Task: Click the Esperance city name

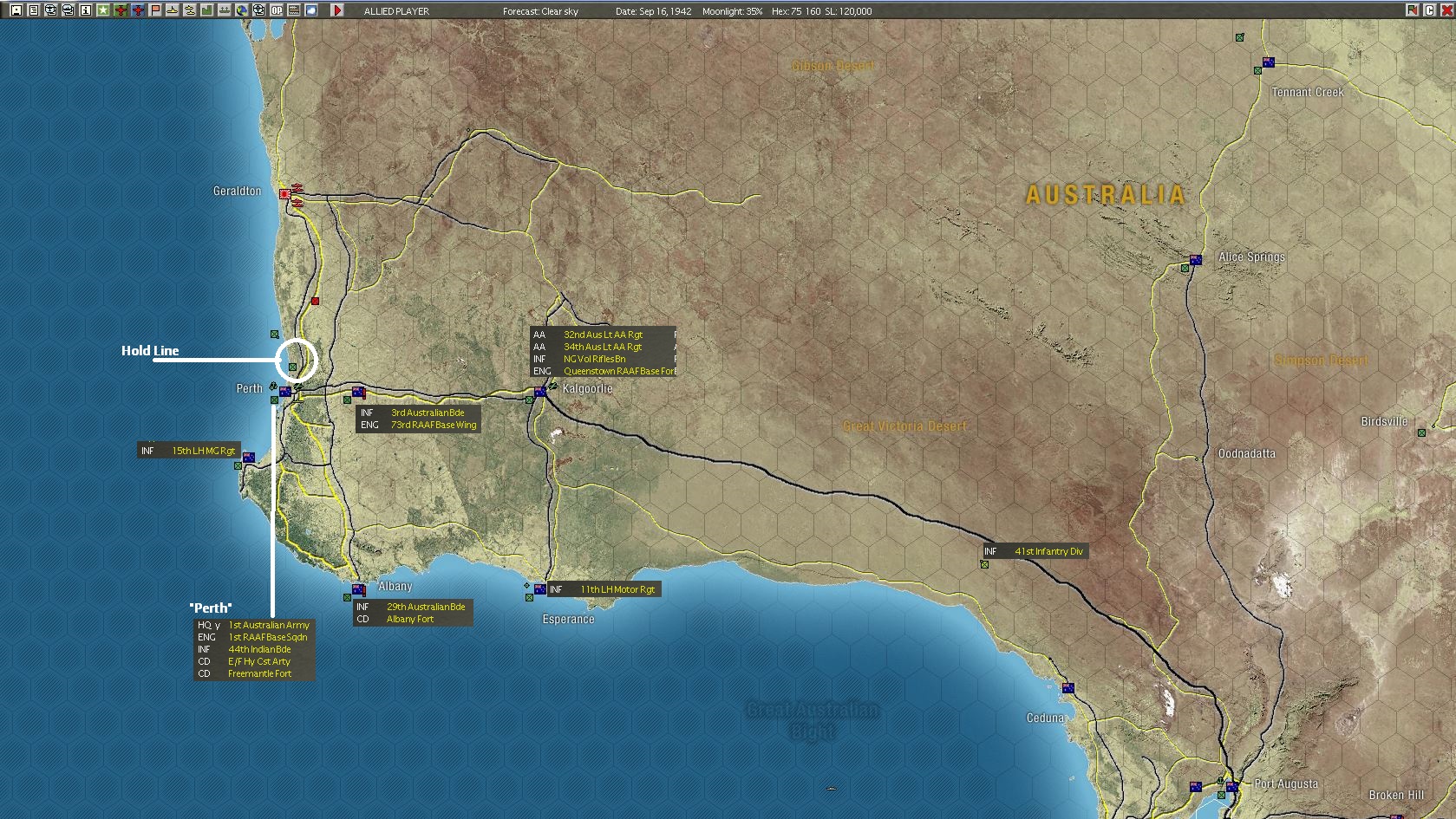Action: 568,619
